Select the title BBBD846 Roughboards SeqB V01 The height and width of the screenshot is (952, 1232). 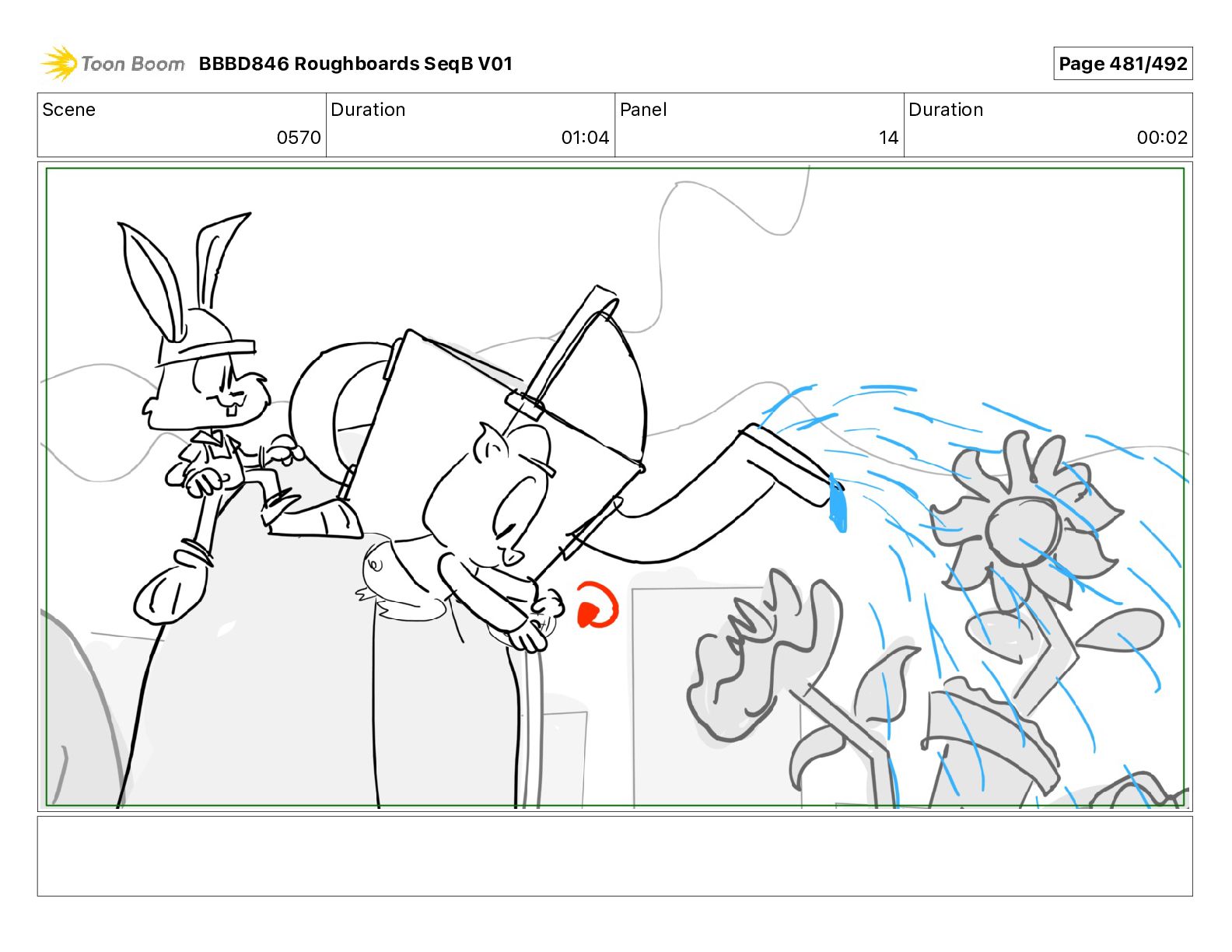pyautogui.click(x=355, y=64)
